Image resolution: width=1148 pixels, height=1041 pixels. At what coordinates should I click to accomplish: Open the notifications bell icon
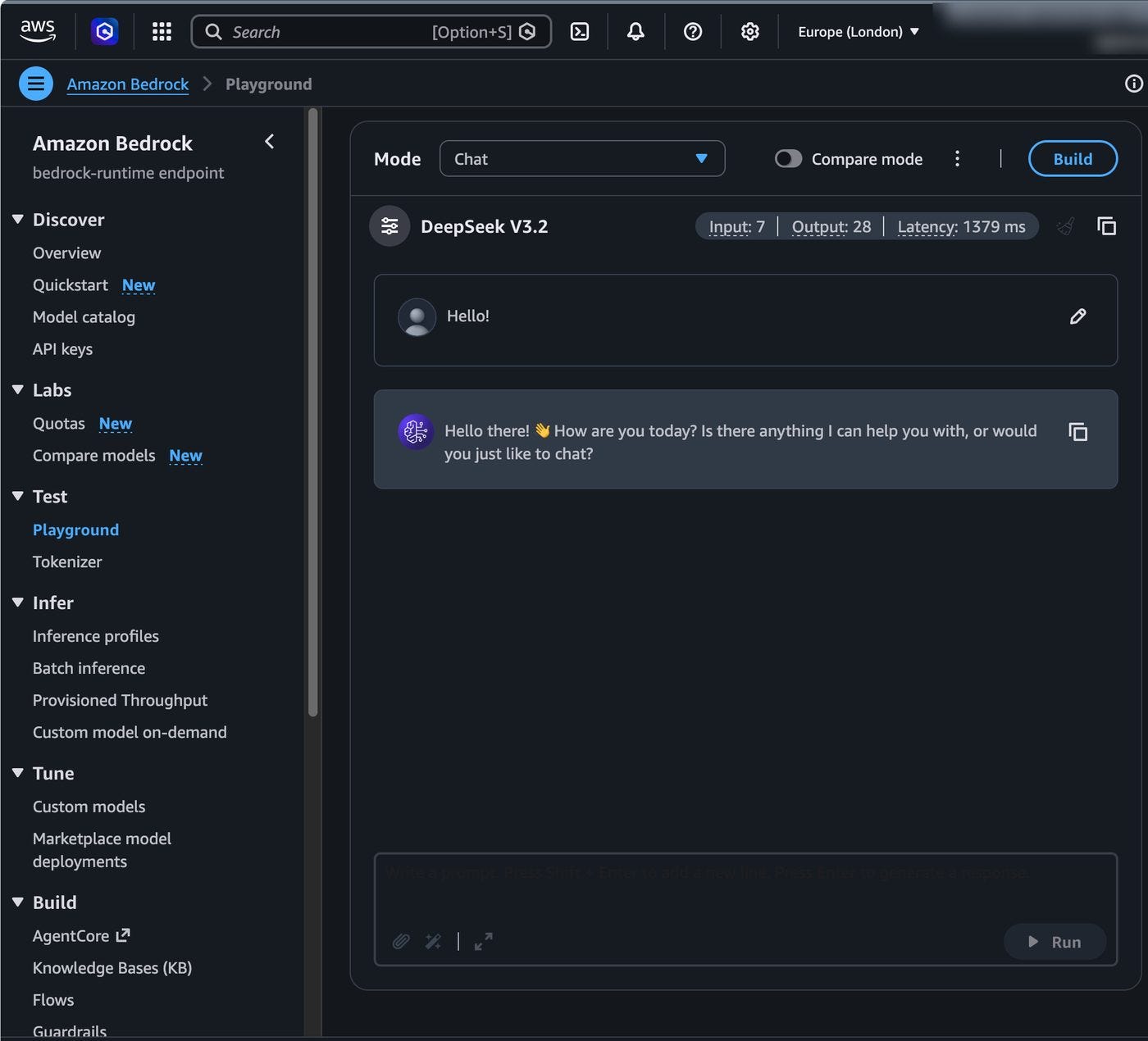coord(635,32)
